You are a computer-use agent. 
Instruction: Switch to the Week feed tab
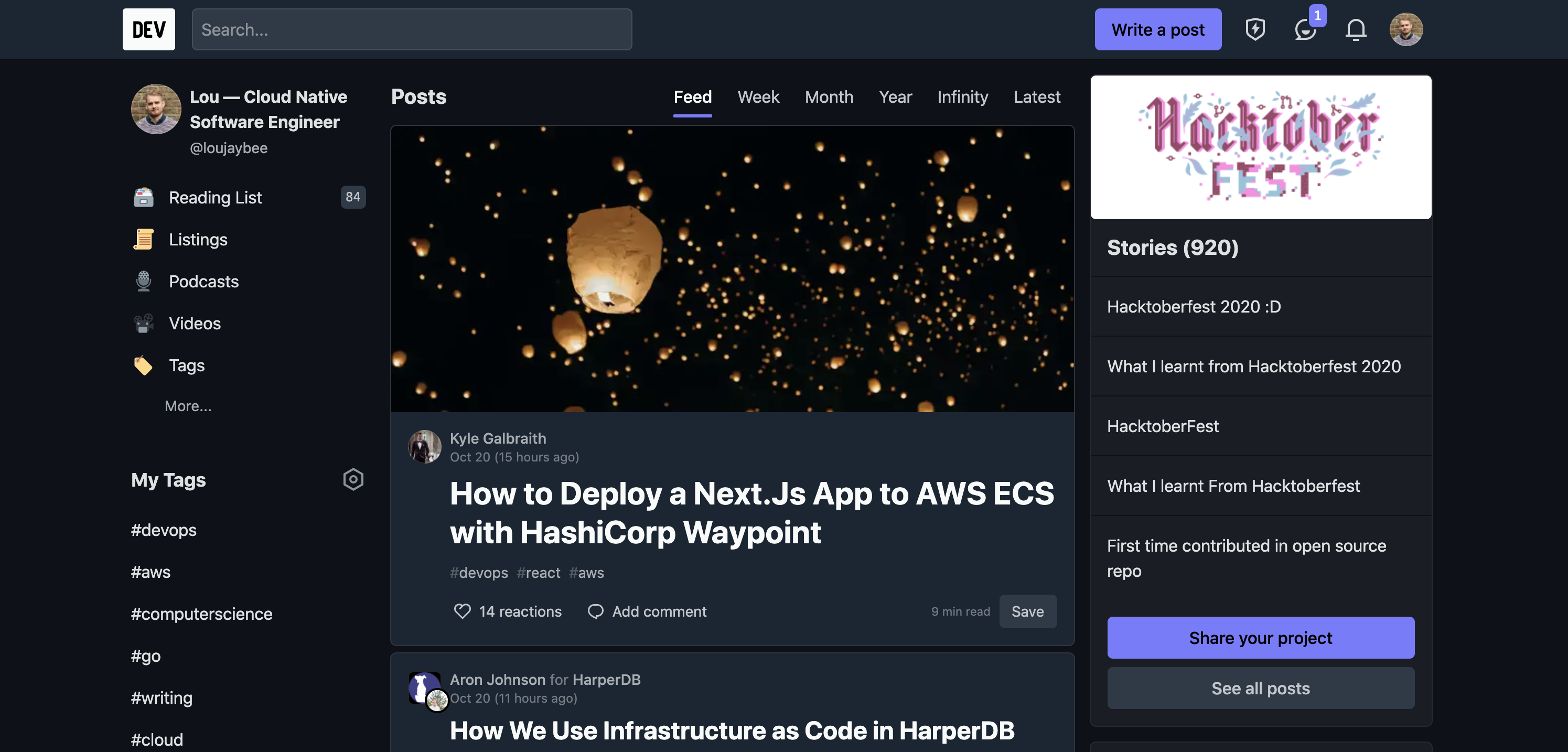758,97
